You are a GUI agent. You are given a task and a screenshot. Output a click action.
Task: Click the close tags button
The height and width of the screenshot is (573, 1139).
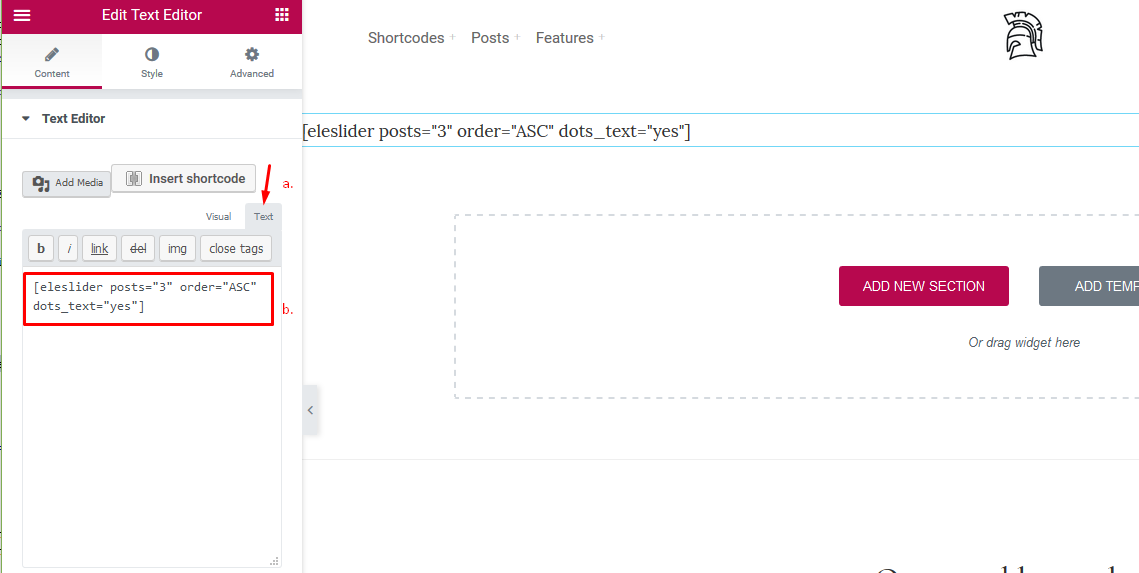point(236,249)
